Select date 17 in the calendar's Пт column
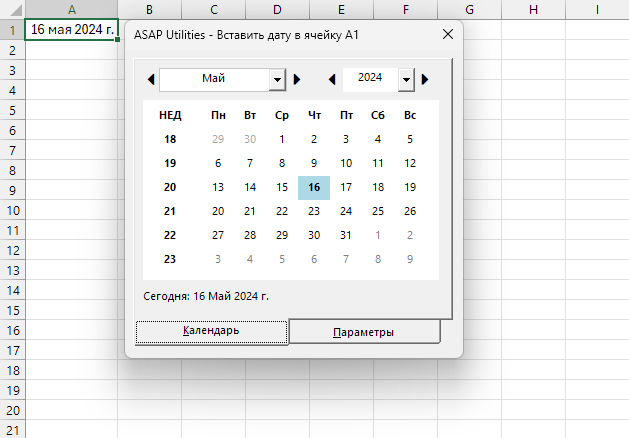629x438 pixels. (x=346, y=187)
